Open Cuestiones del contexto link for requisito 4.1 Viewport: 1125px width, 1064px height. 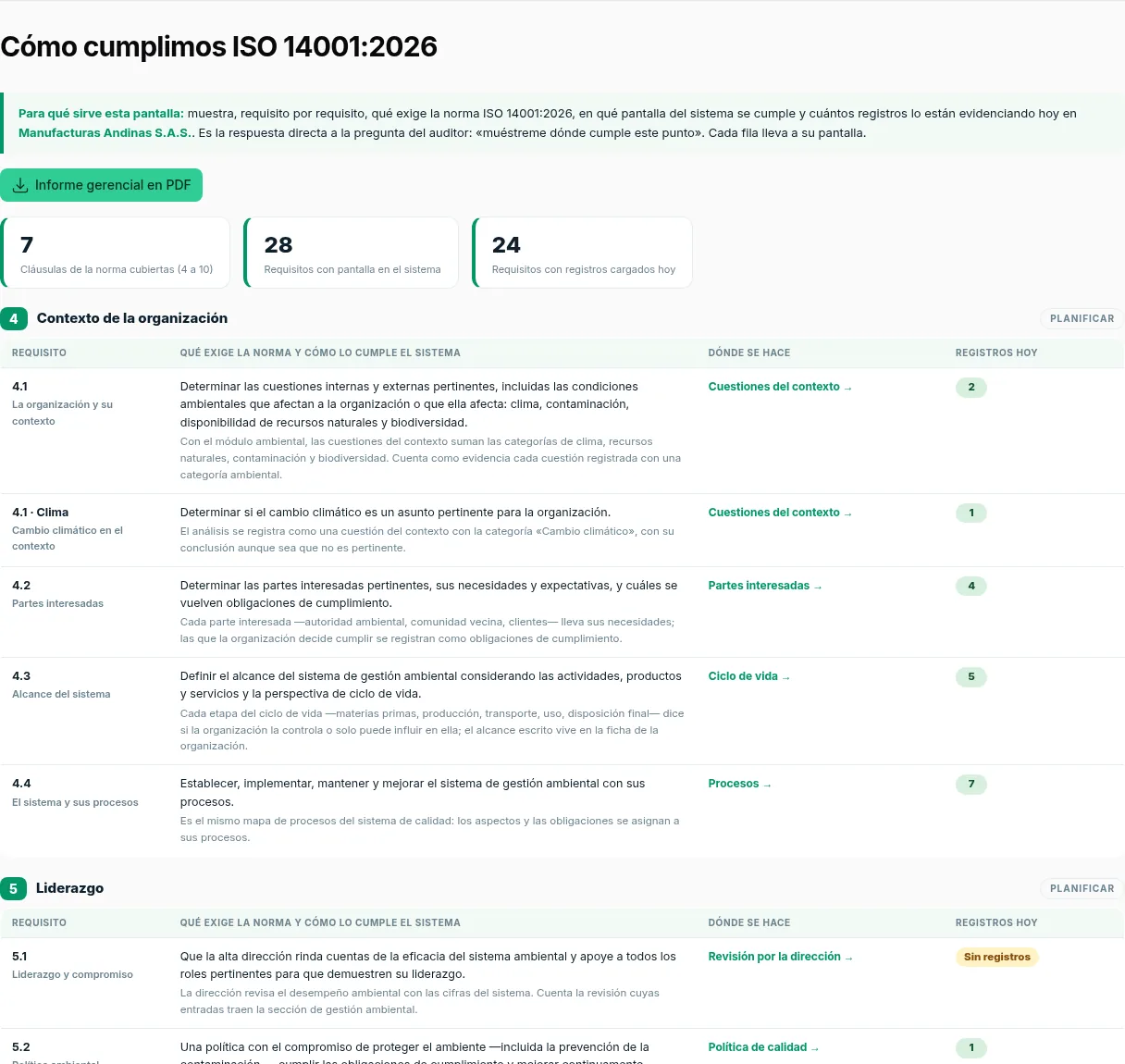pos(780,387)
